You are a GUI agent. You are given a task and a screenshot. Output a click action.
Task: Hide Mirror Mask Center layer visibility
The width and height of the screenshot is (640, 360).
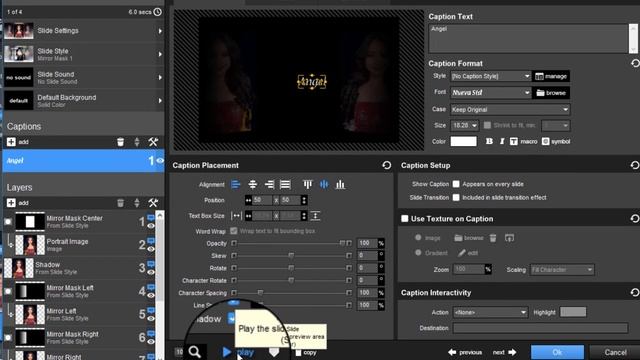pos(151,226)
